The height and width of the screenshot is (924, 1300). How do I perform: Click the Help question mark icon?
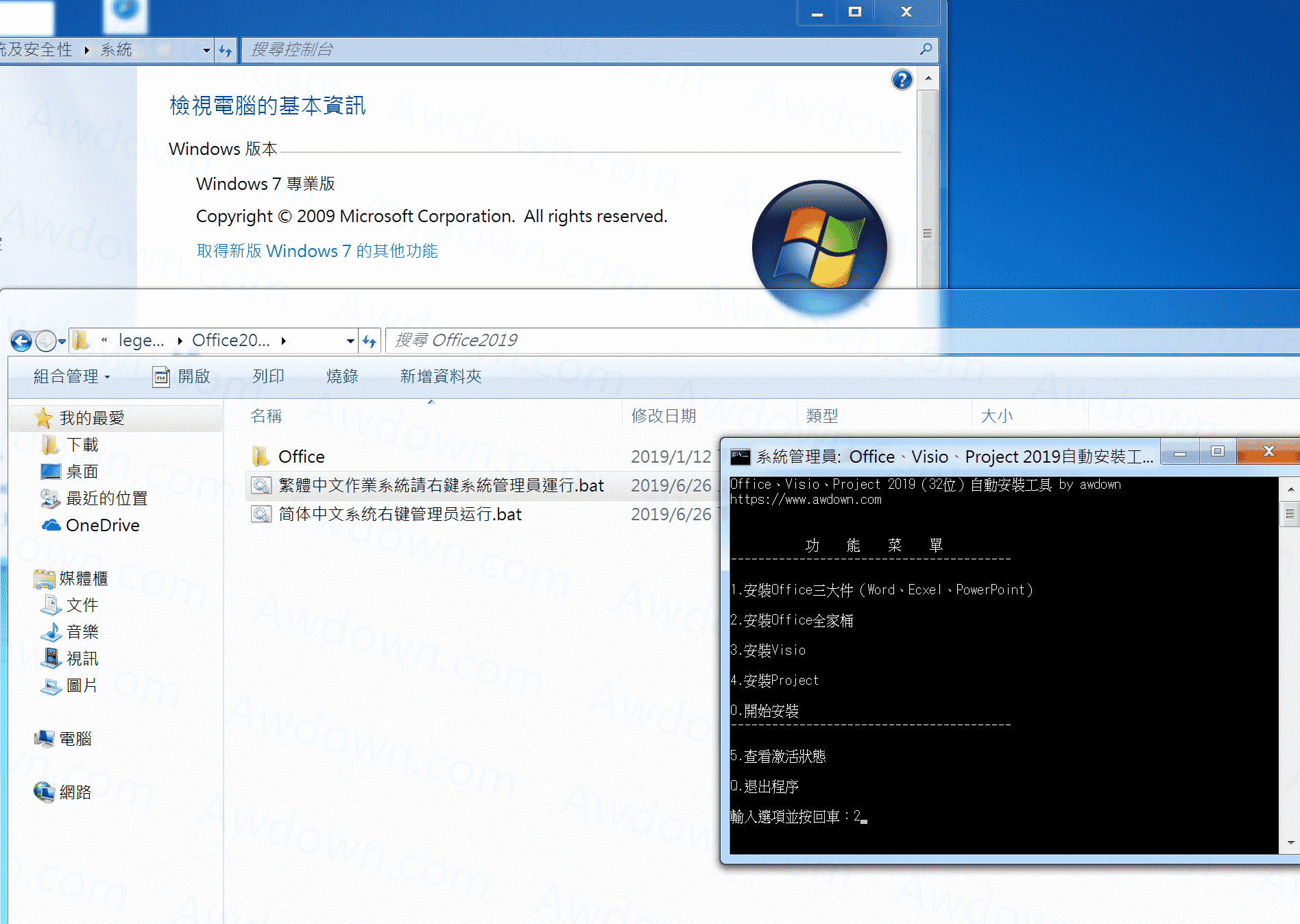902,80
